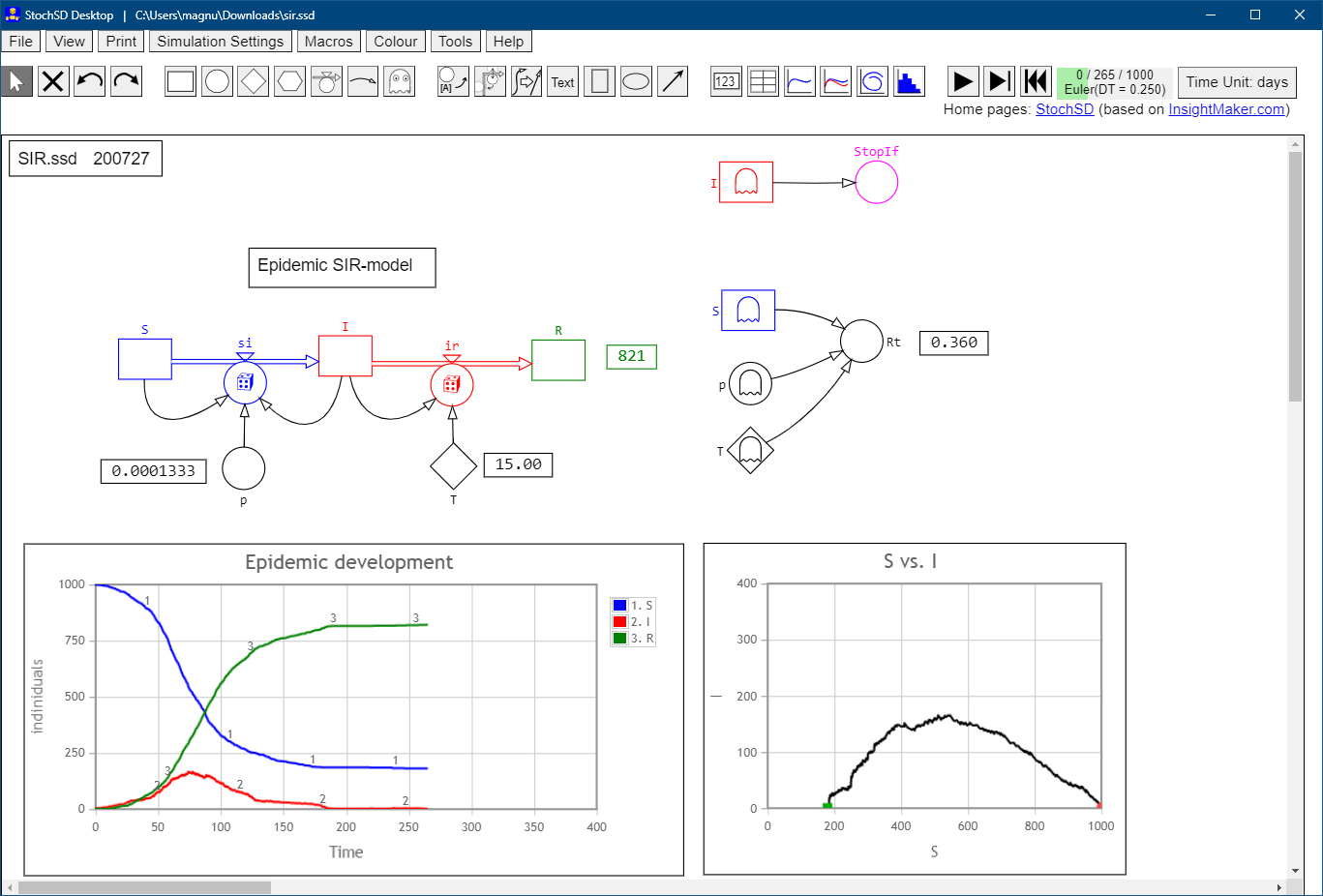Viewport: 1323px width, 896px height.
Task: Select the Number Box tool
Action: [726, 82]
